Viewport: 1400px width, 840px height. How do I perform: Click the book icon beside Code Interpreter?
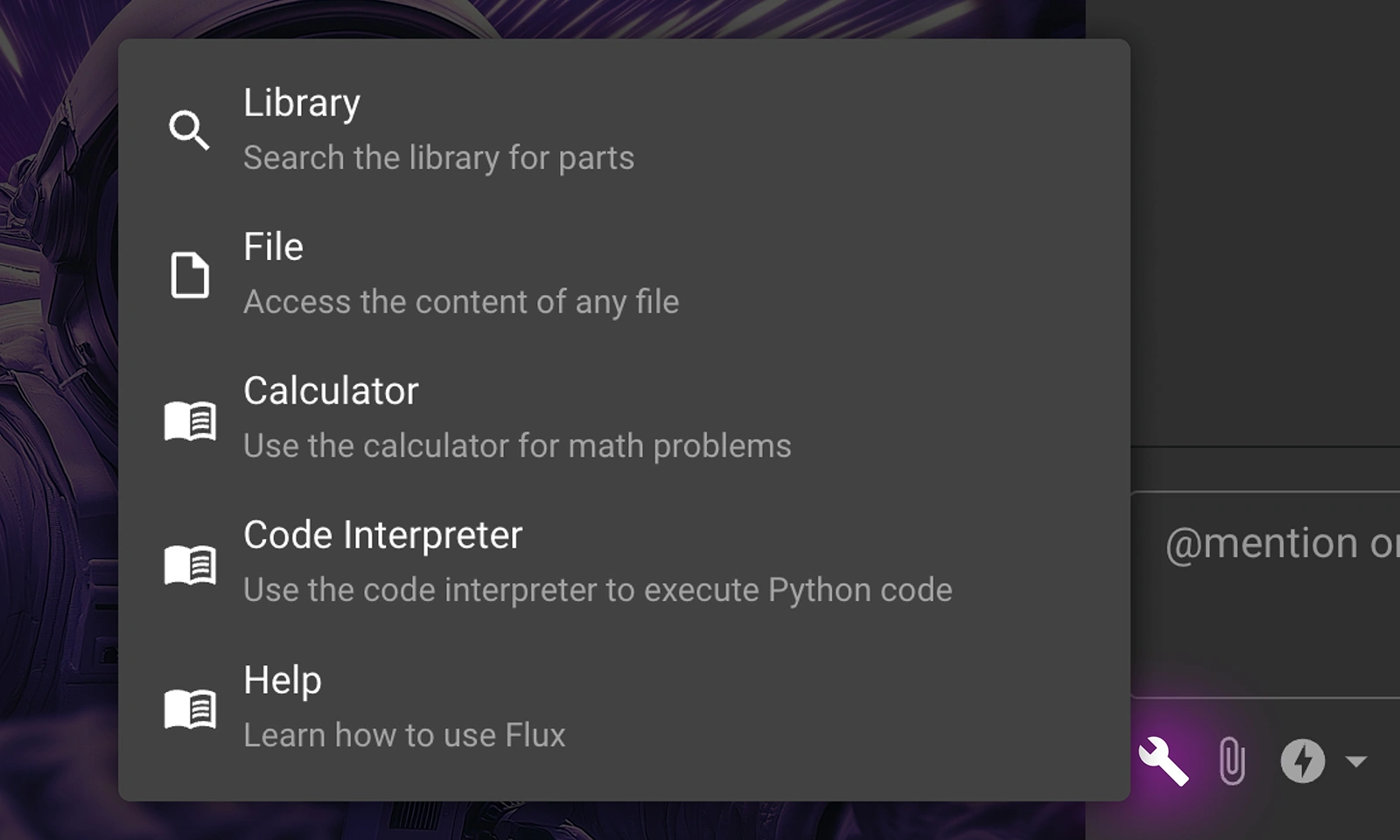pyautogui.click(x=190, y=565)
